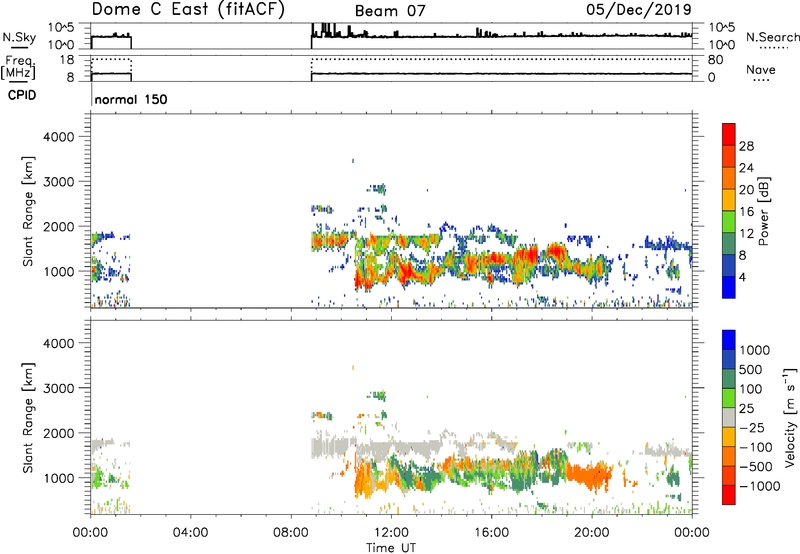
Task: Click the strong red echo near 17:30 in power panel
Action: pos(527,254)
